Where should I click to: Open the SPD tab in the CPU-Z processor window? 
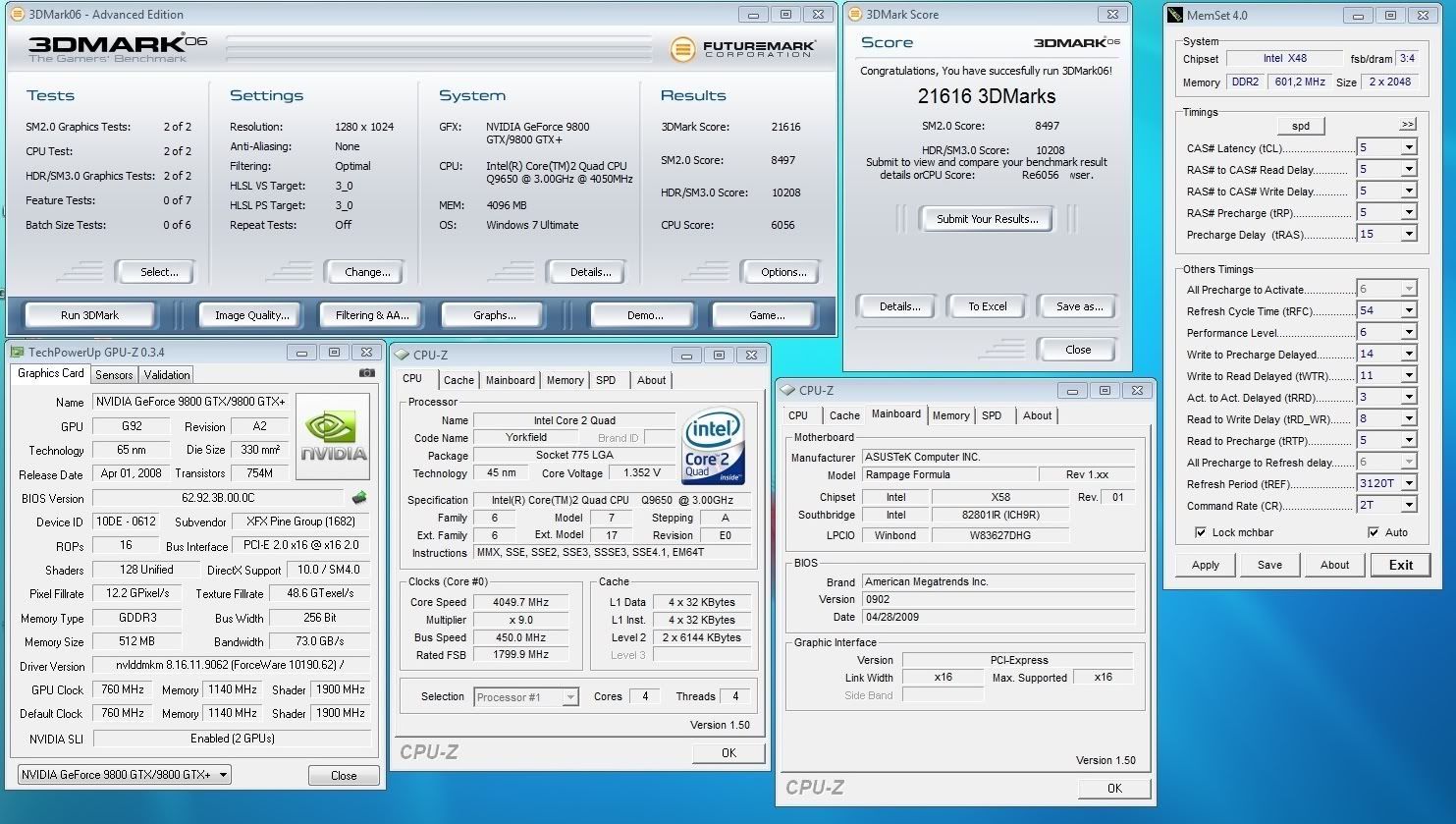[x=606, y=380]
